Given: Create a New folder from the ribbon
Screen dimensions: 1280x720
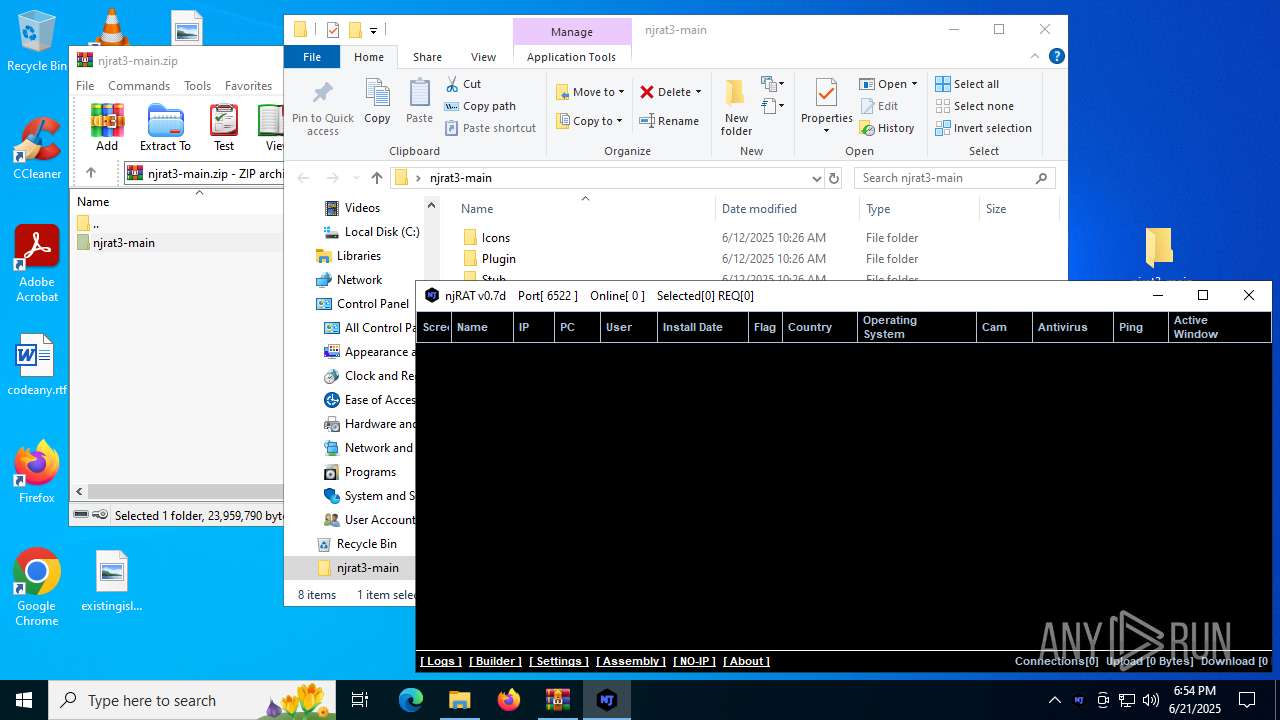Looking at the screenshot, I should click(736, 108).
